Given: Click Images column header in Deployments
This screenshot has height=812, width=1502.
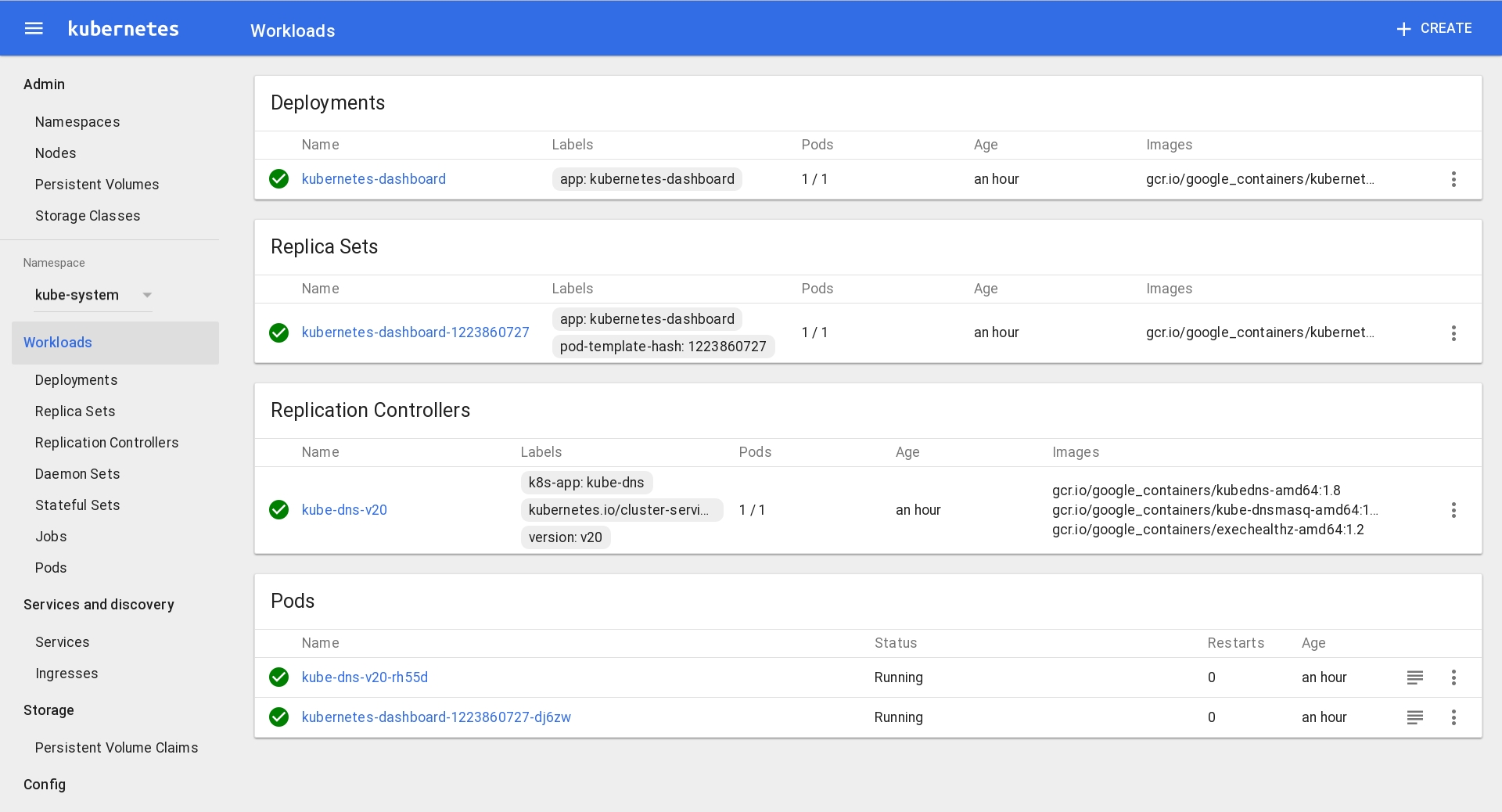Looking at the screenshot, I should point(1169,145).
